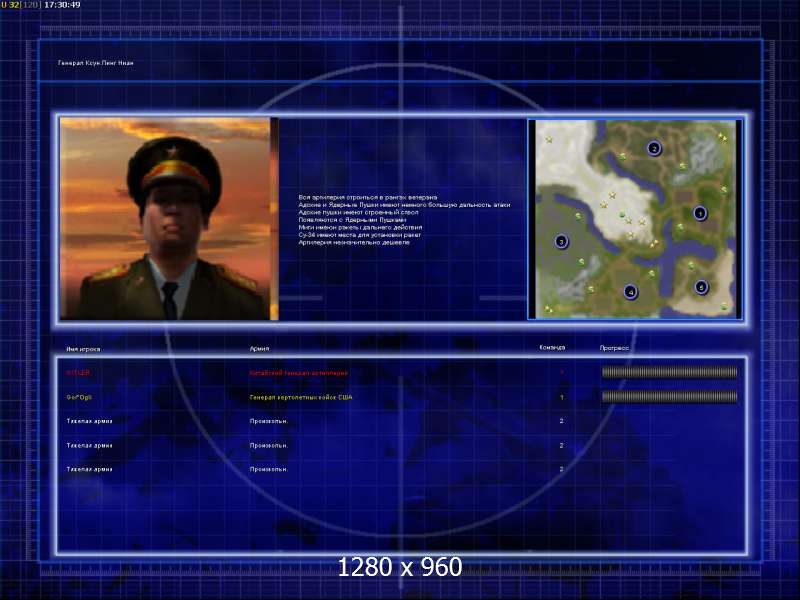Screen dimensions: 800x600
Task: Click the line "Адские пушки имеют строенный ствол"
Action: tap(358, 212)
